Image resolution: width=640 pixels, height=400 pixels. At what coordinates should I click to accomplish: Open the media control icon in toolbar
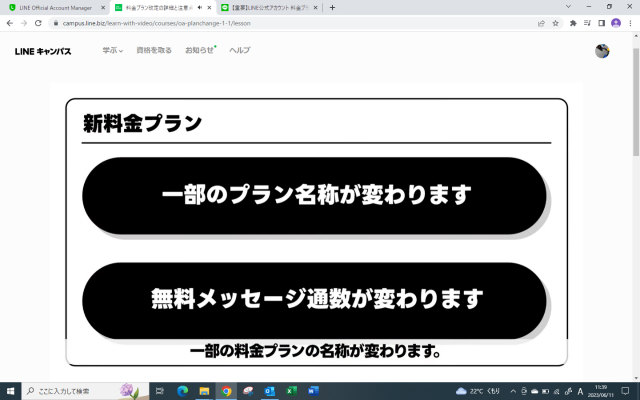point(587,23)
